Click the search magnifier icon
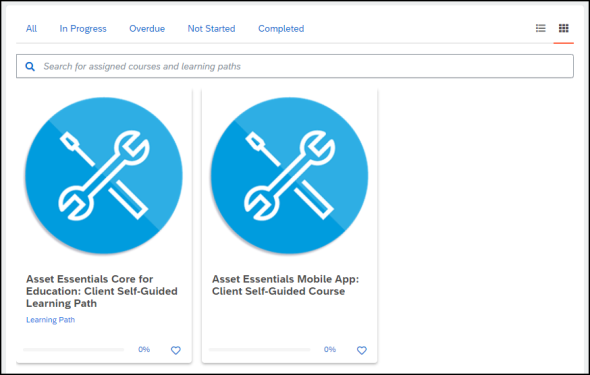The width and height of the screenshot is (590, 375). point(30,67)
